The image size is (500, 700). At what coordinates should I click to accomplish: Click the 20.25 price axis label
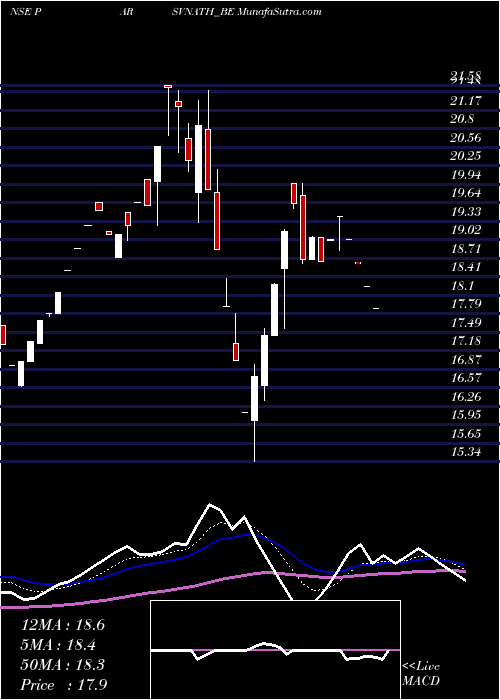(x=466, y=157)
